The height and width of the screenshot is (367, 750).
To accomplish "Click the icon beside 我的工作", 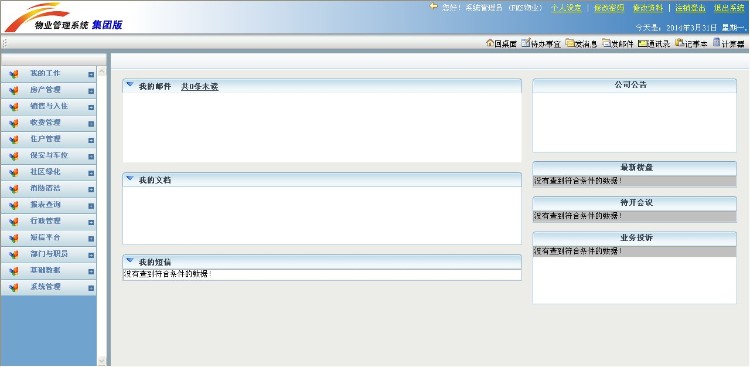I will [x=13, y=74].
